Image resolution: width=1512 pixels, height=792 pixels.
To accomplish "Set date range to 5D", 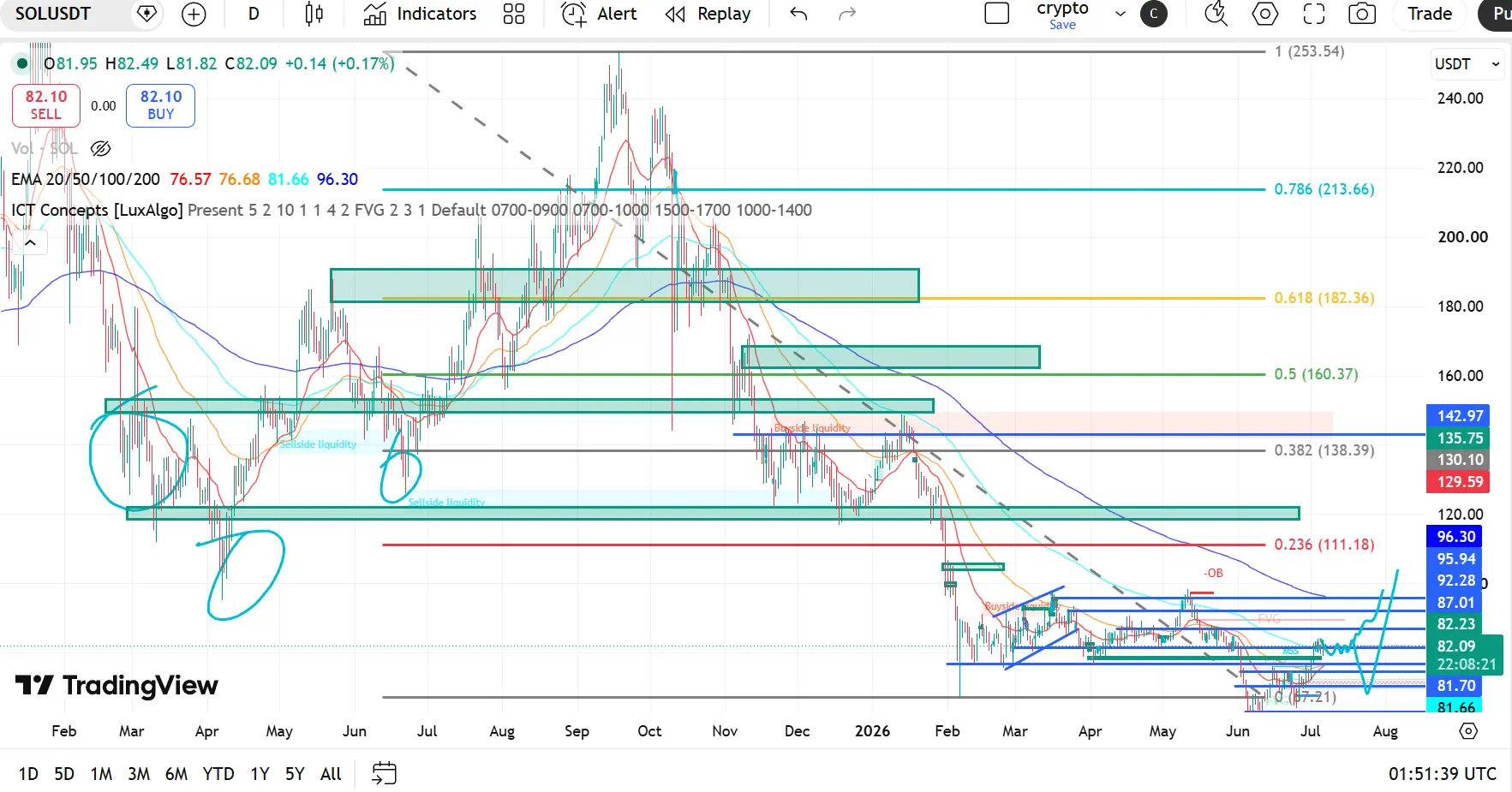I will click(x=64, y=774).
